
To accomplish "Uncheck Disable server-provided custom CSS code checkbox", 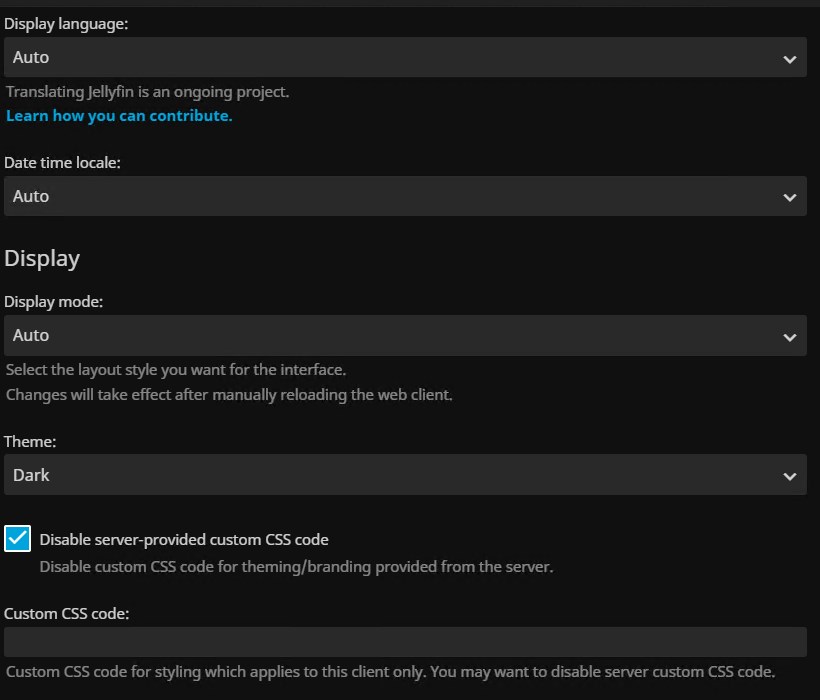I will pyautogui.click(x=18, y=539).
